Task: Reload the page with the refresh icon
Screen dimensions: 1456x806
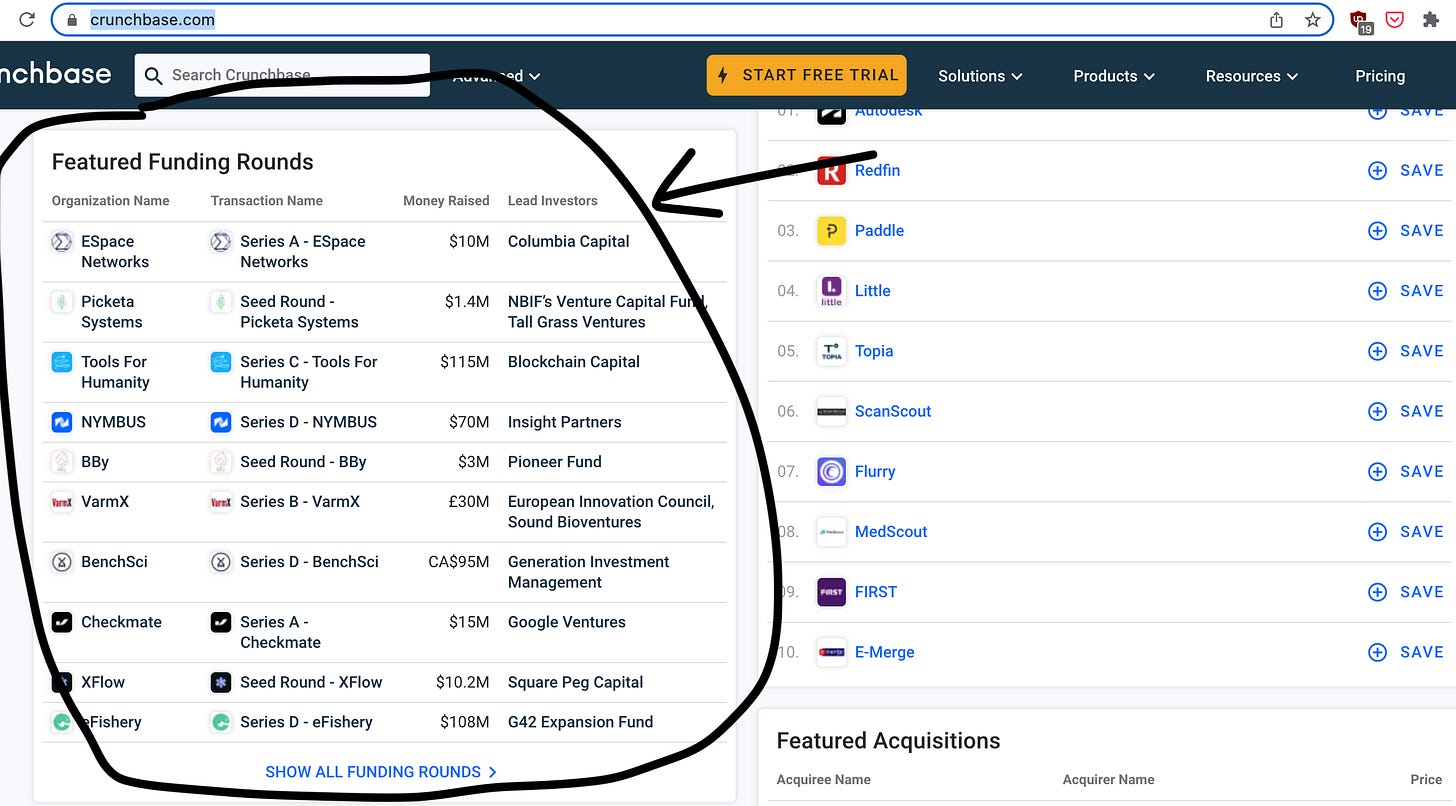Action: [x=27, y=19]
